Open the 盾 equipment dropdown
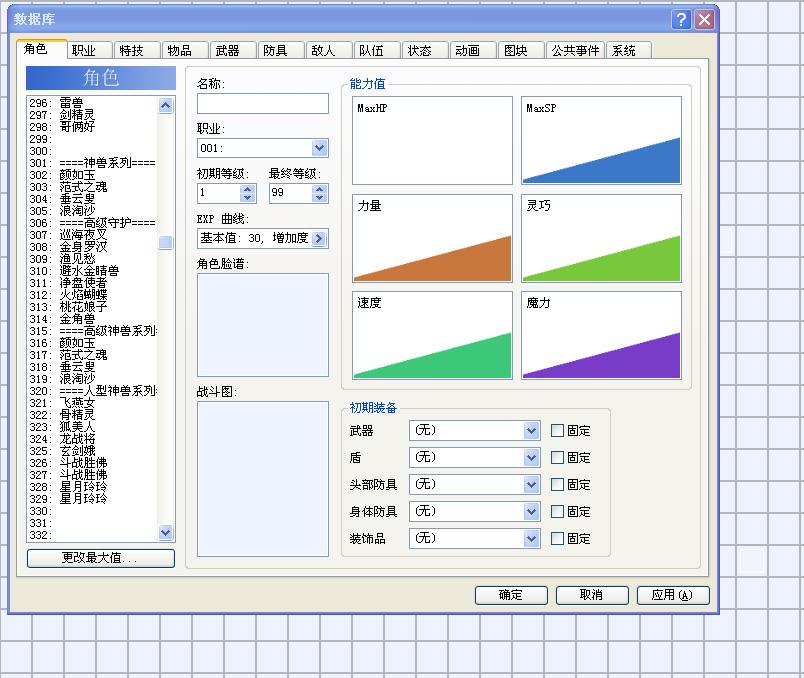 pyautogui.click(x=531, y=457)
